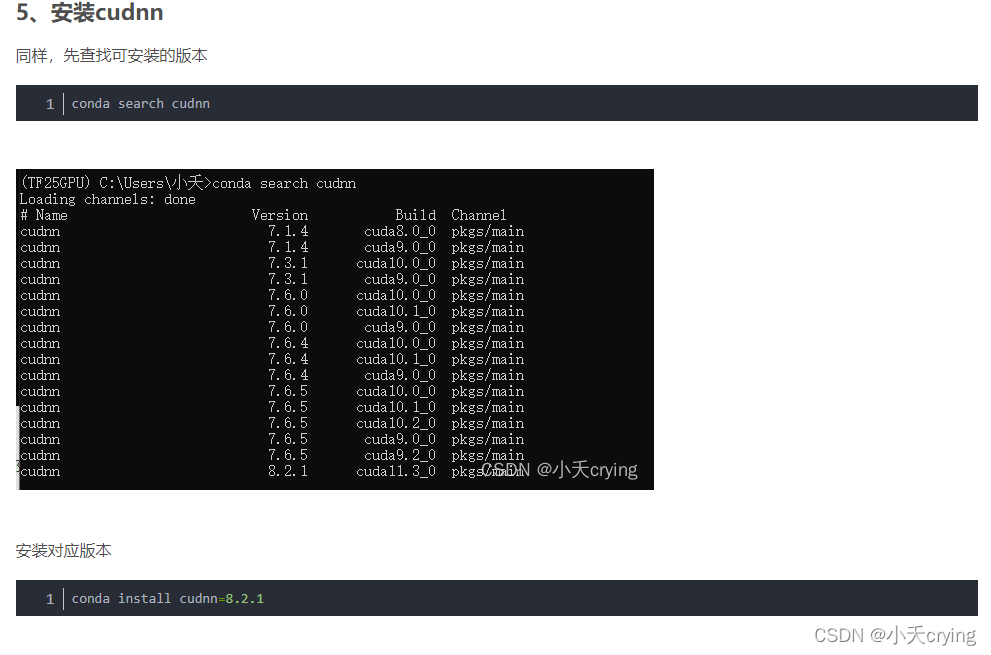
Task: Click build 'cuda10.0_0' in the 7.3.1 row
Action: point(396,264)
